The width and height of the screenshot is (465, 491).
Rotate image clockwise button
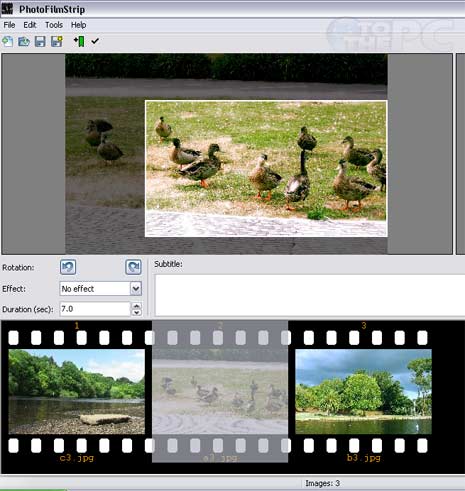pos(133,267)
